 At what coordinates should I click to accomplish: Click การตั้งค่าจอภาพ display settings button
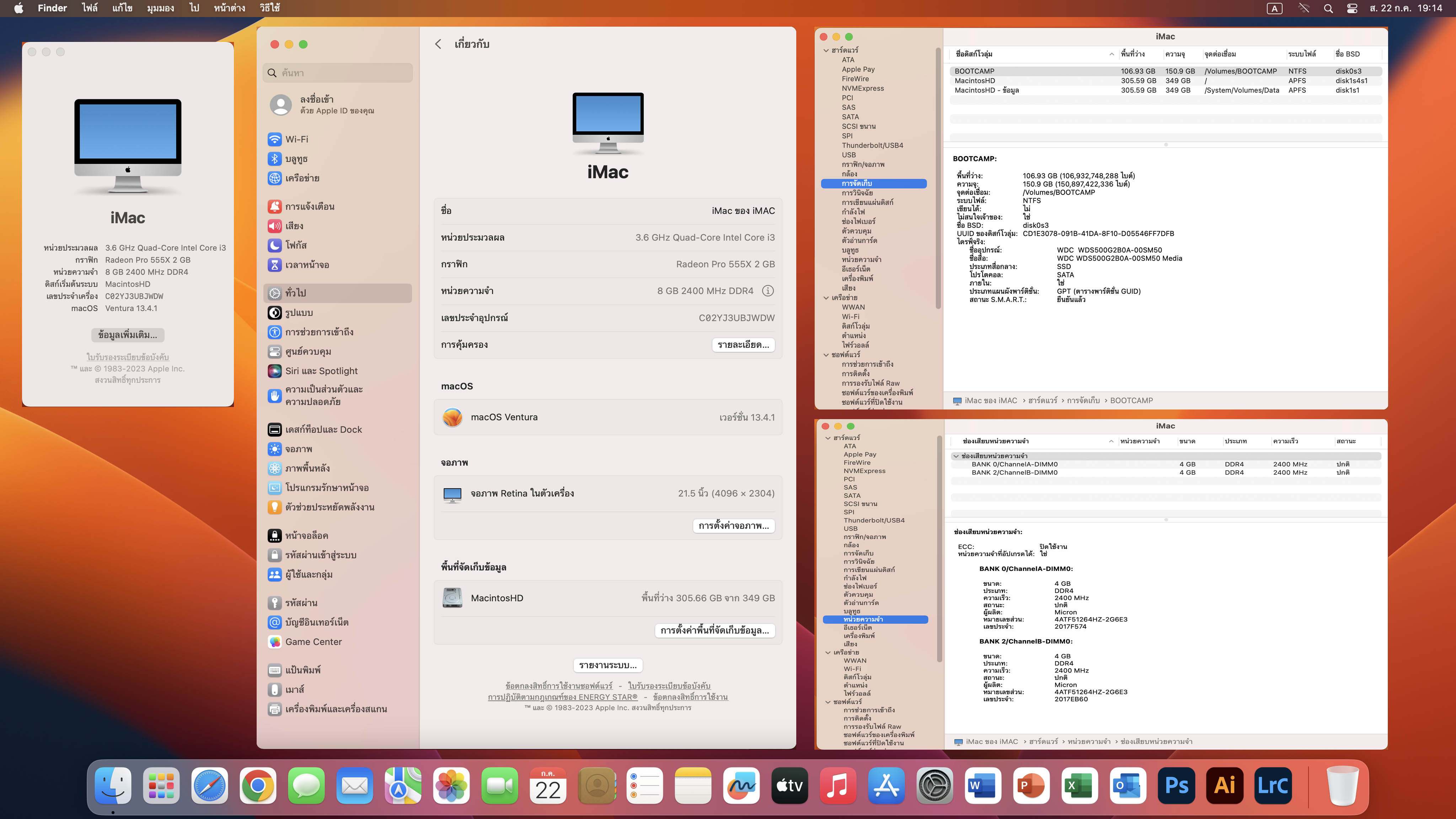734,526
